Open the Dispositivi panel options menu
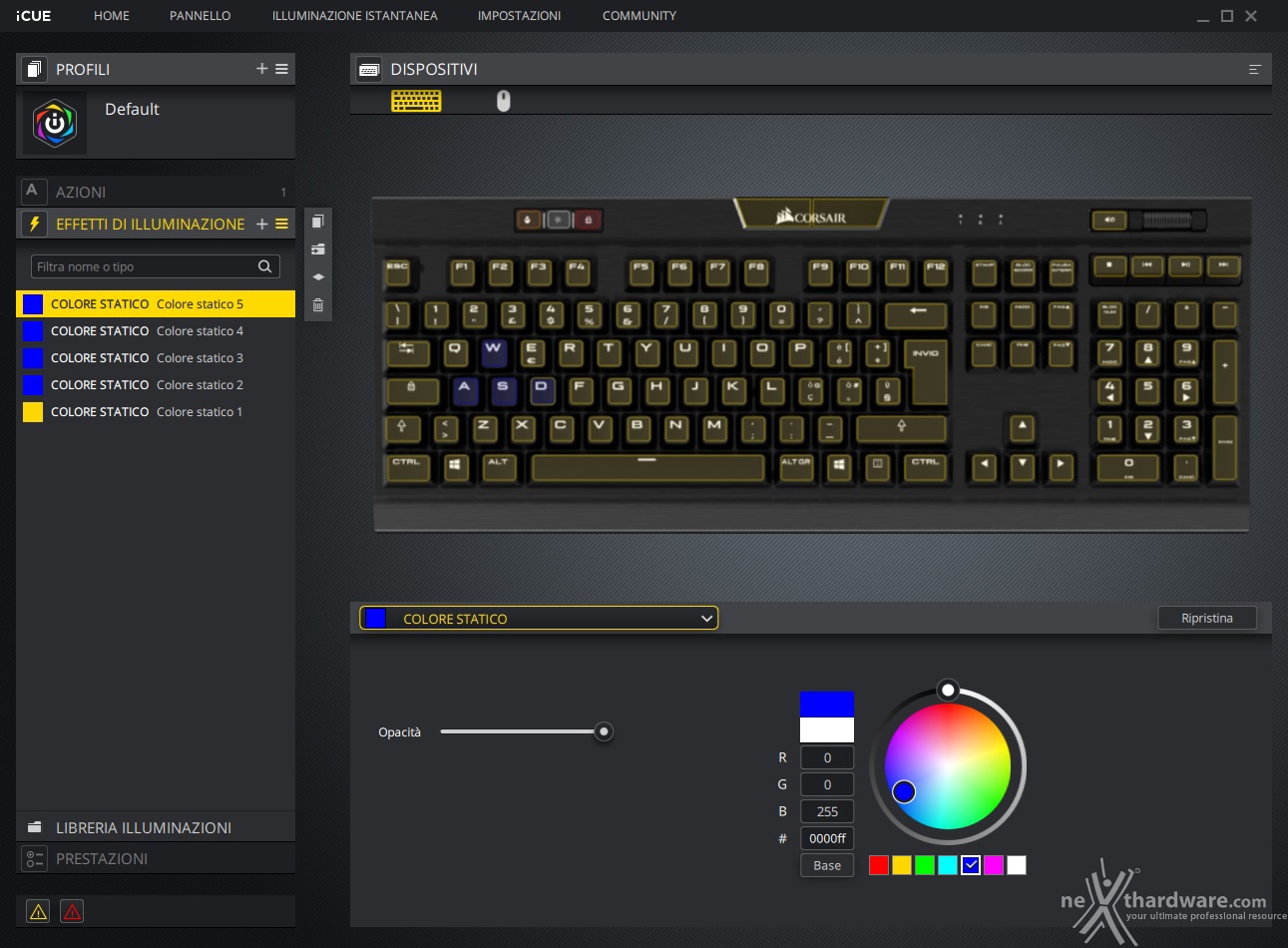Image resolution: width=1288 pixels, height=948 pixels. tap(1255, 69)
